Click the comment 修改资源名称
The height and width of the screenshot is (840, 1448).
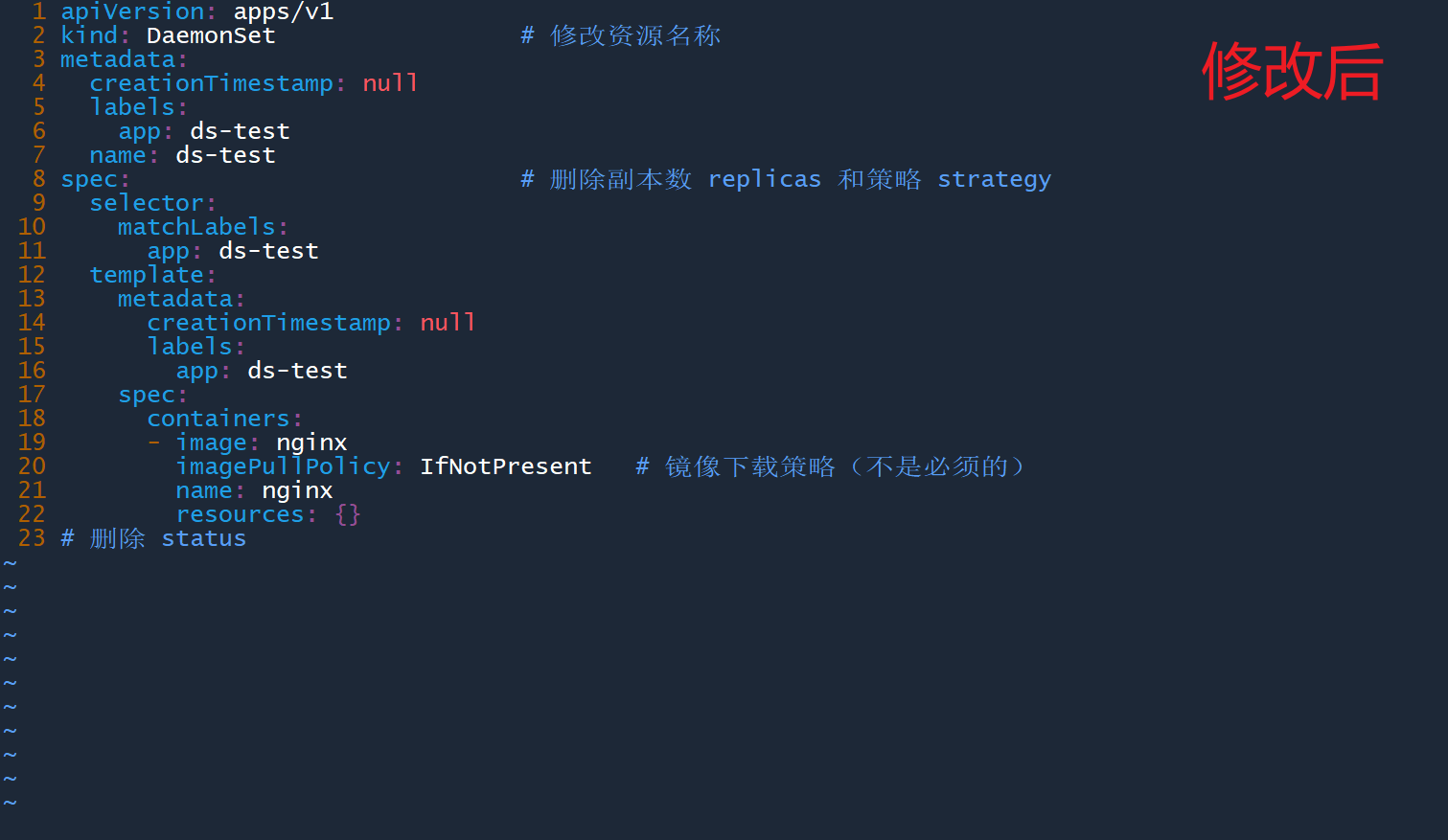[x=635, y=35]
